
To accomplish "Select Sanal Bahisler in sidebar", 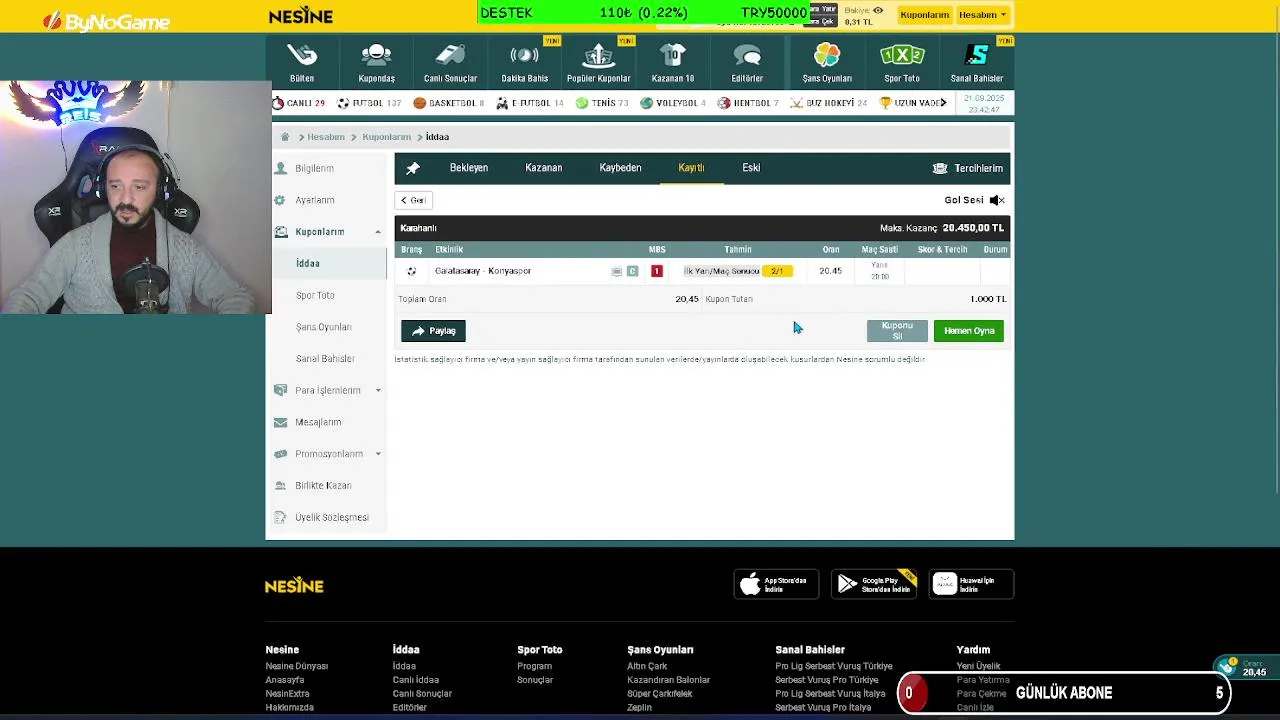I will tap(326, 358).
